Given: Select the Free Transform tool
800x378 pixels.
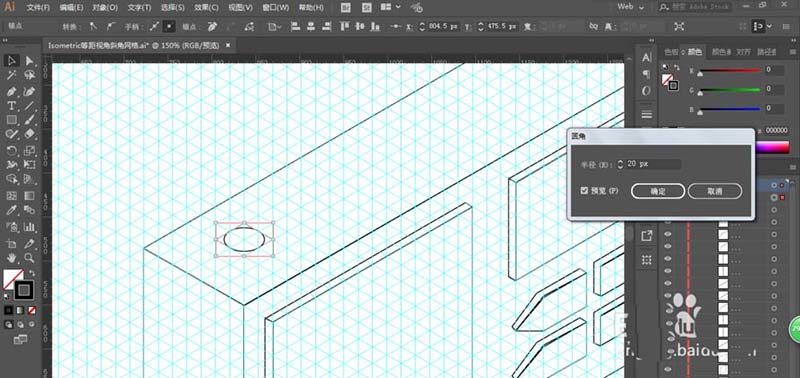Looking at the screenshot, I should (x=30, y=165).
